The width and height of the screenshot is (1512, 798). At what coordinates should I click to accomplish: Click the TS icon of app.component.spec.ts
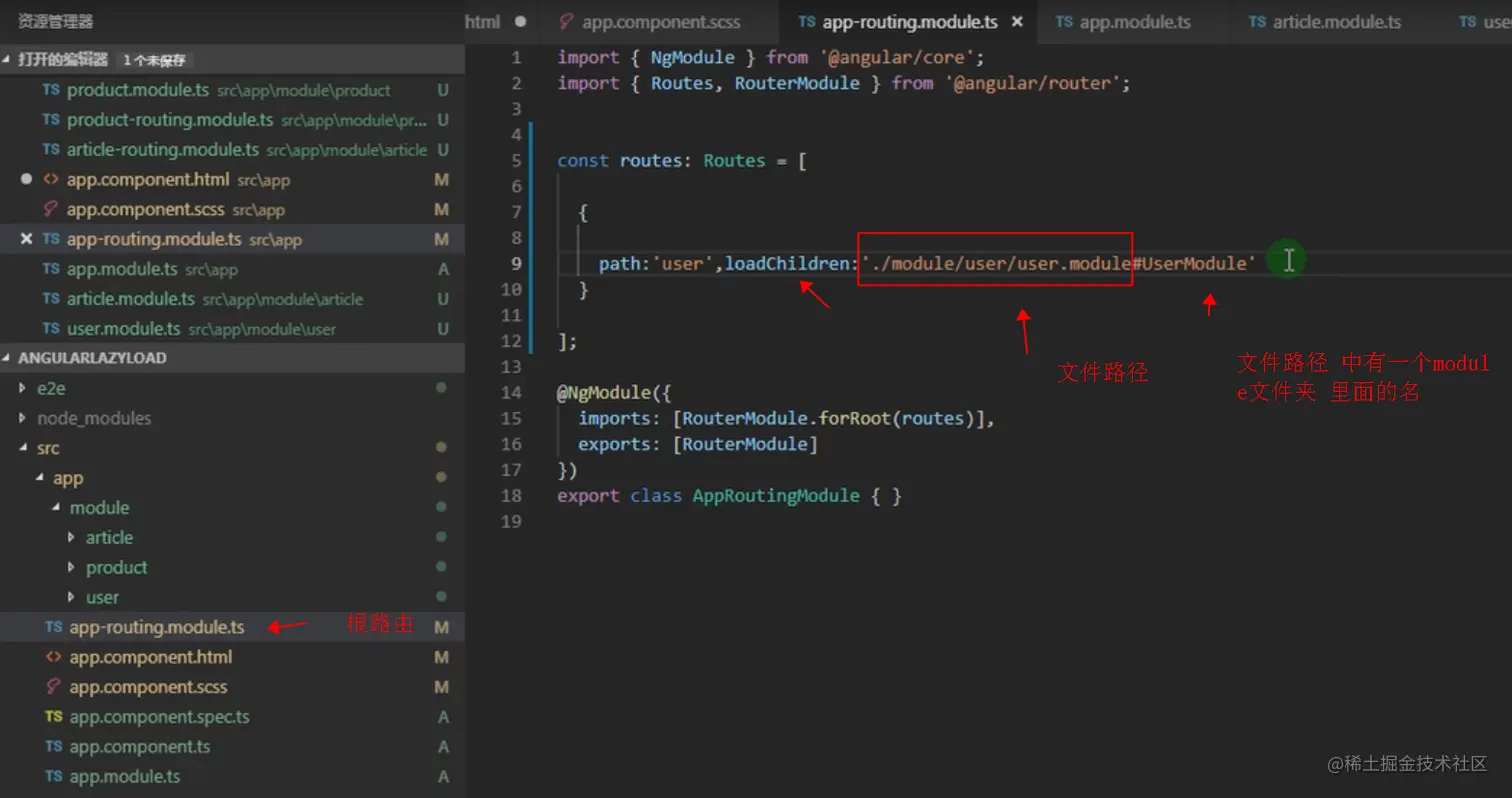coord(54,717)
